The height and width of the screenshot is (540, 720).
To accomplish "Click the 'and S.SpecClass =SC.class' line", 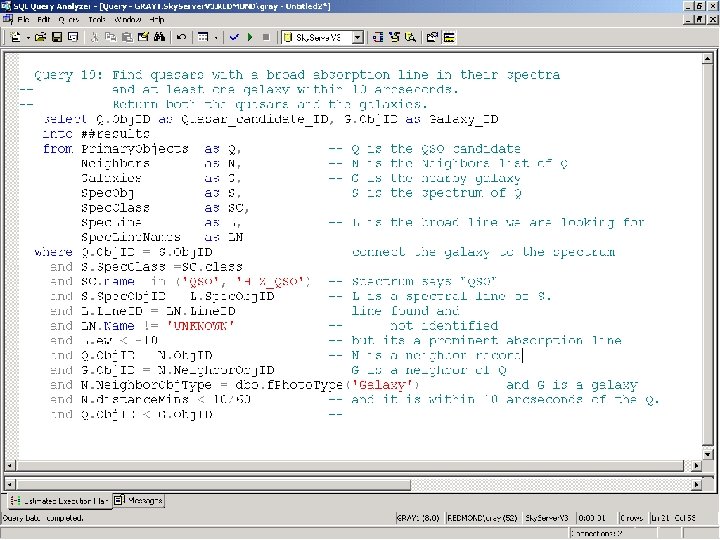I will click(x=146, y=267).
